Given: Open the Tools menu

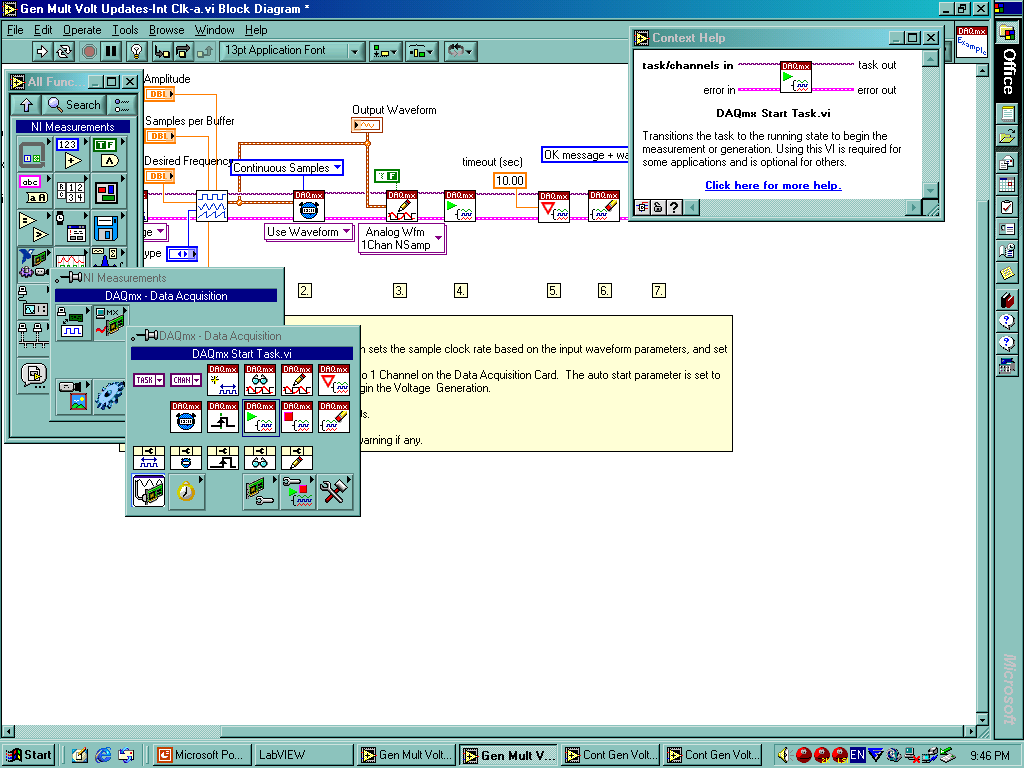Looking at the screenshot, I should 125,30.
